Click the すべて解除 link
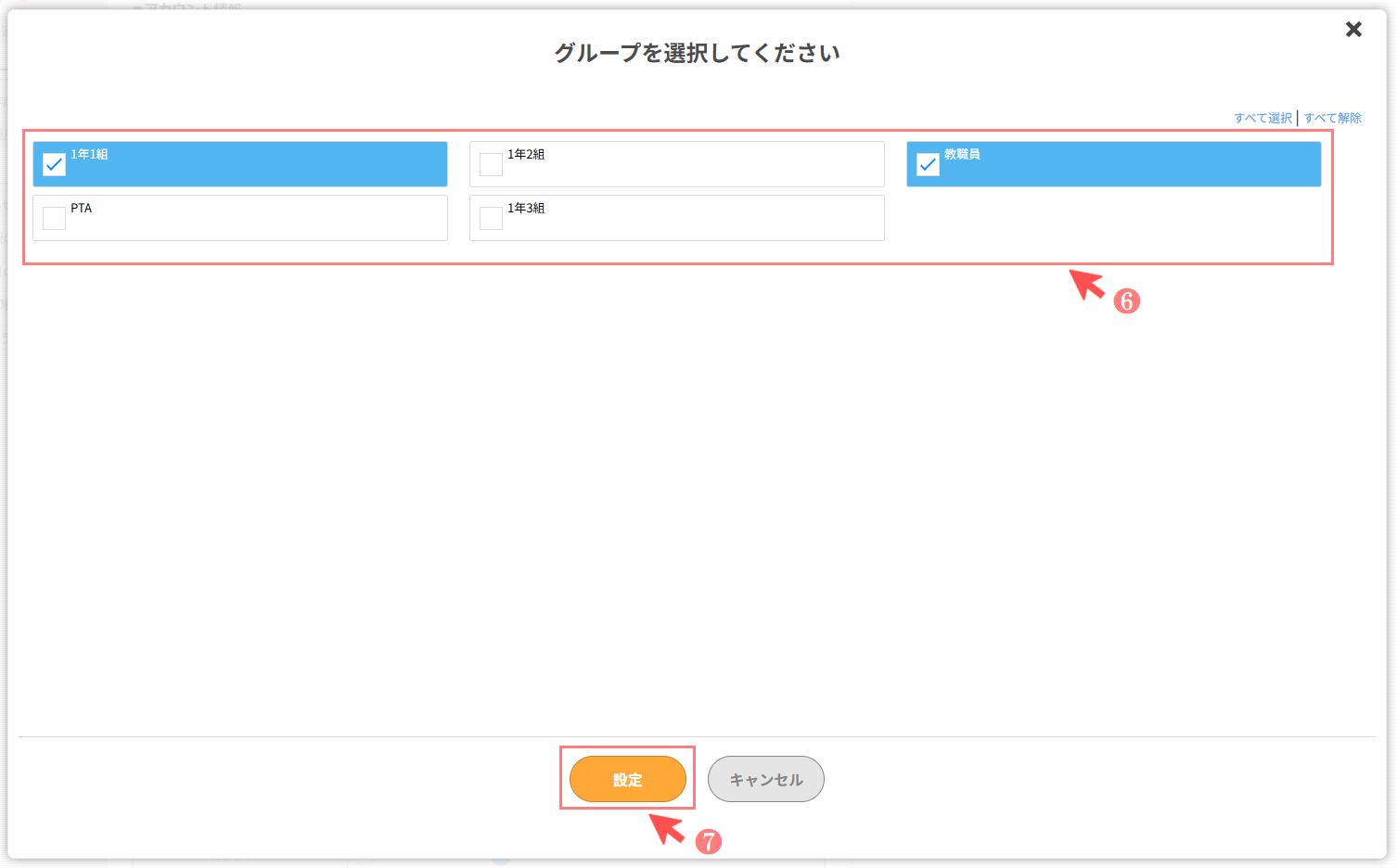The image size is (1397, 868). coord(1333,118)
